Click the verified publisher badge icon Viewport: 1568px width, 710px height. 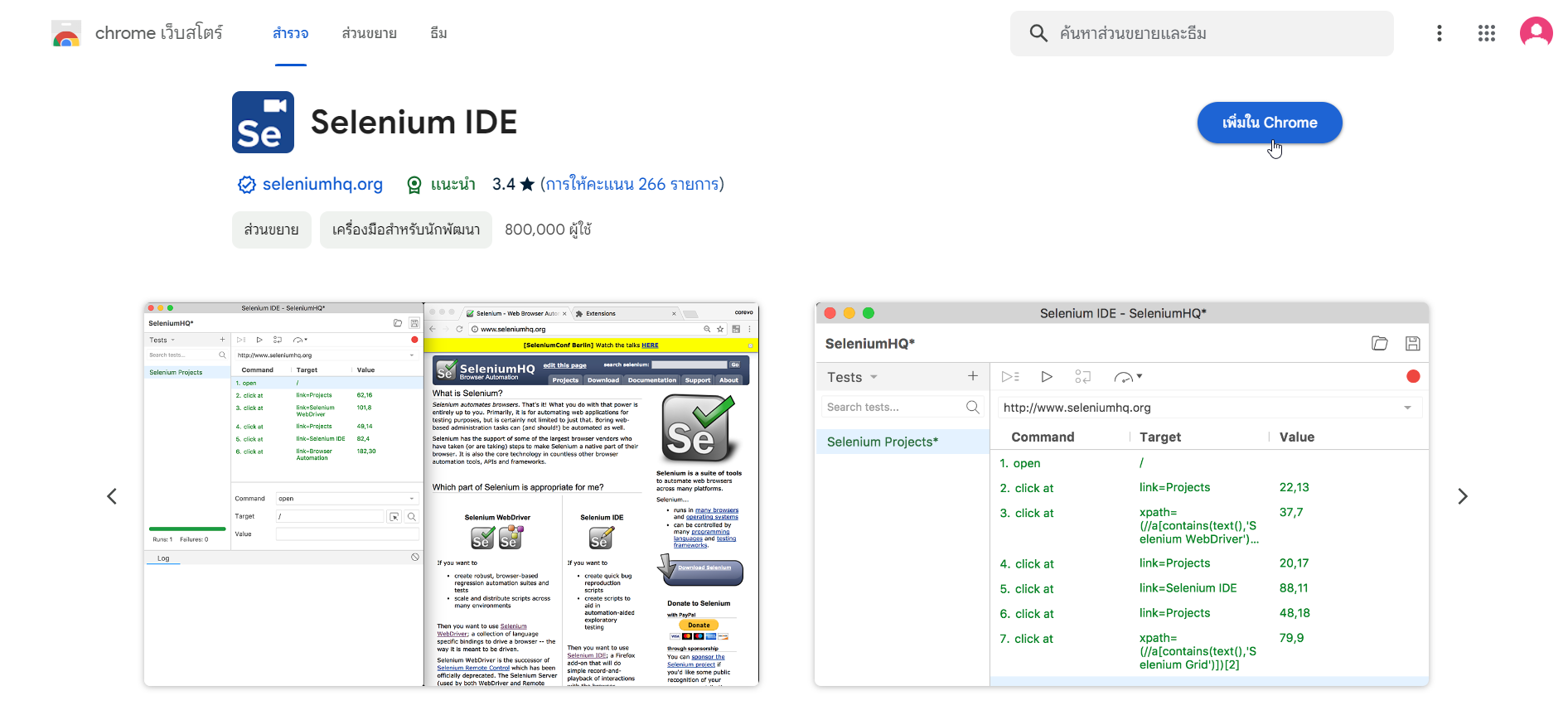pyautogui.click(x=247, y=184)
